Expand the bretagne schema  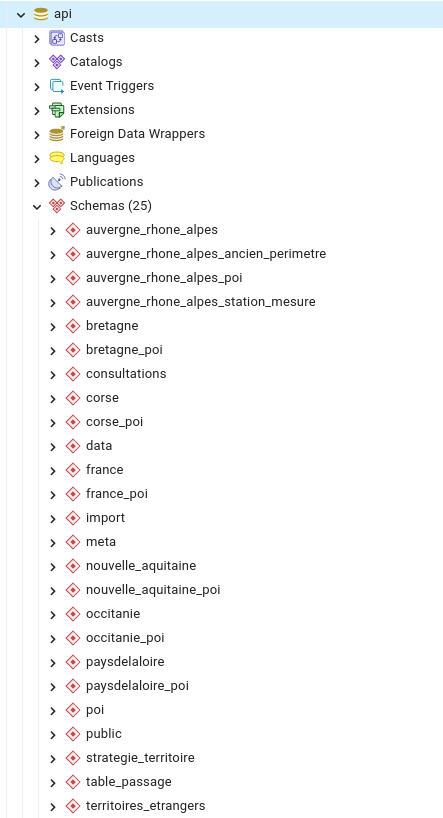(x=53, y=327)
